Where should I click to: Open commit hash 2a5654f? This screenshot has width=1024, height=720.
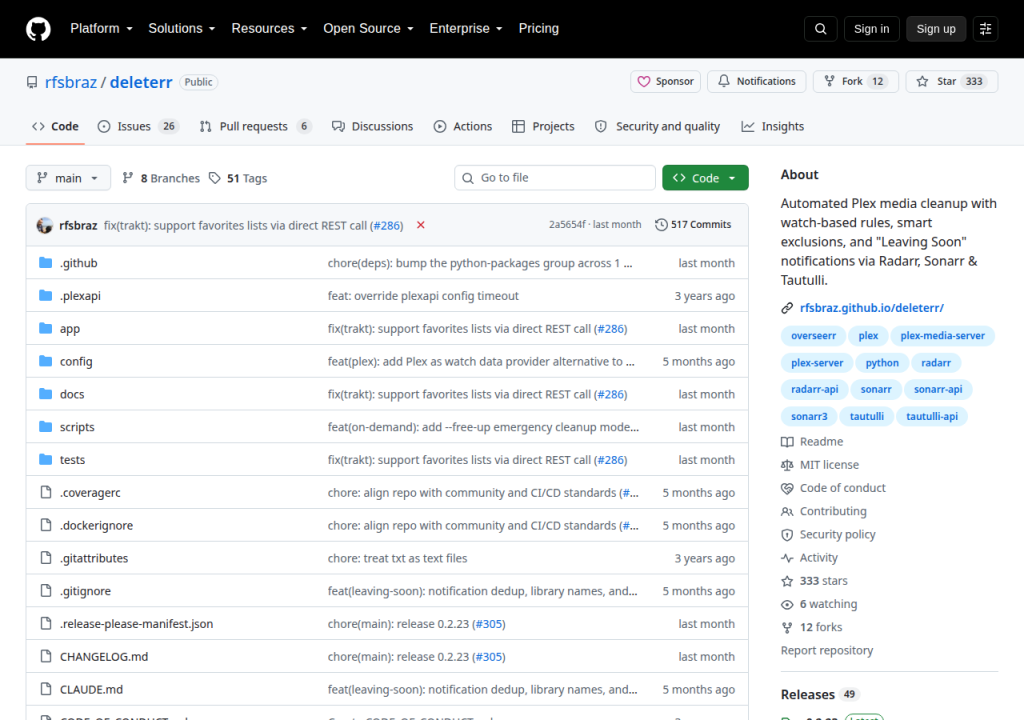tap(568, 225)
